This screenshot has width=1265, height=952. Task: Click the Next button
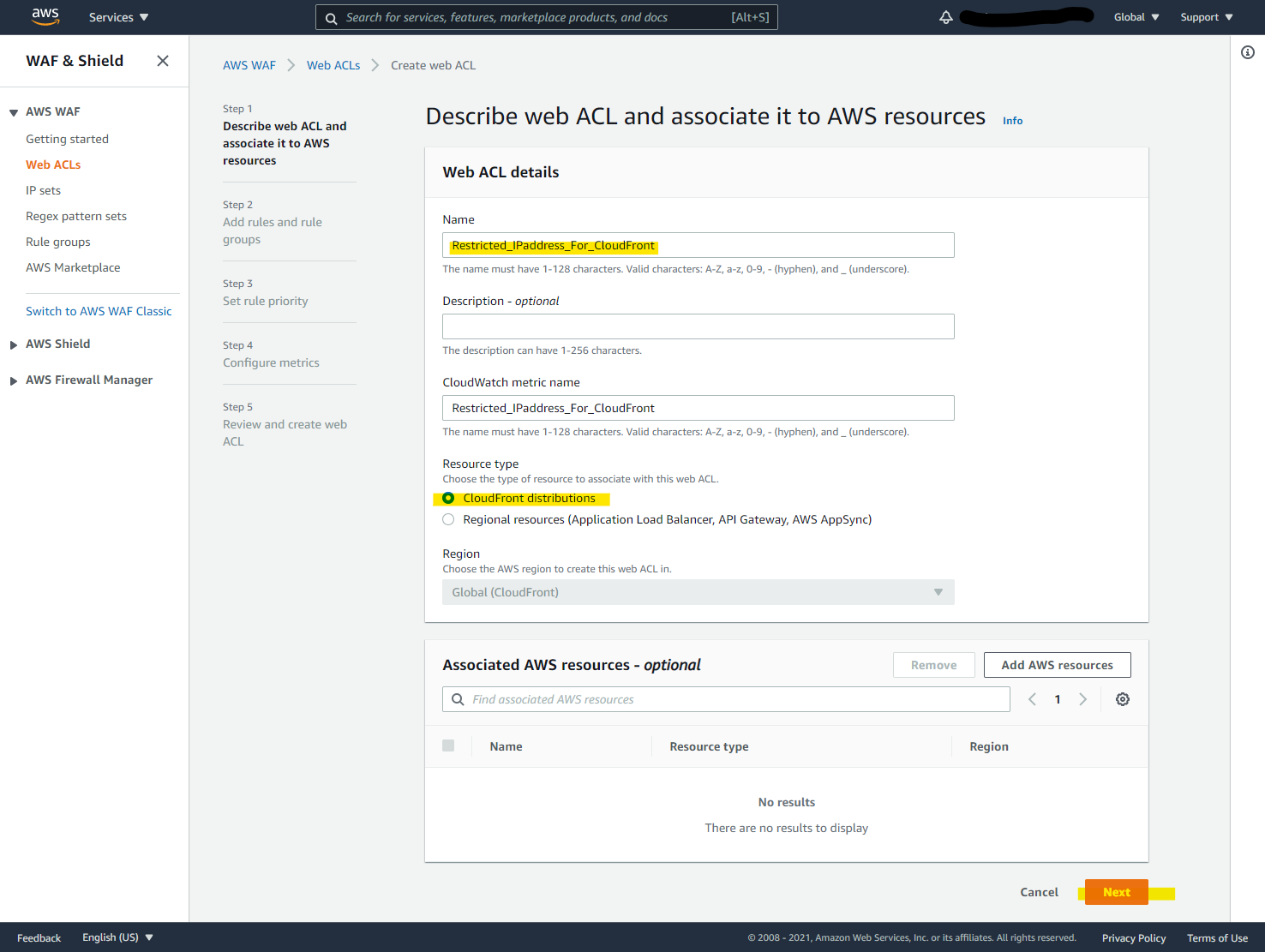[1117, 892]
